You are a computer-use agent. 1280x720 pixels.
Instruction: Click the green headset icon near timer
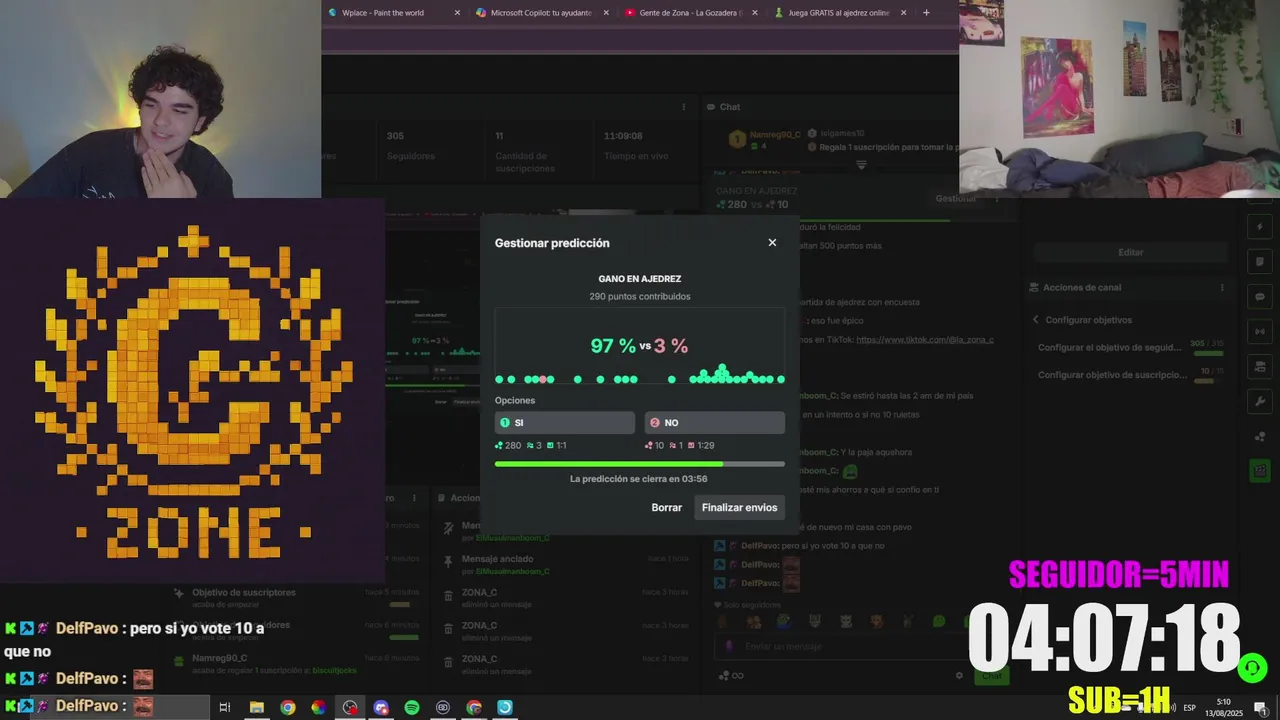(x=1251, y=667)
